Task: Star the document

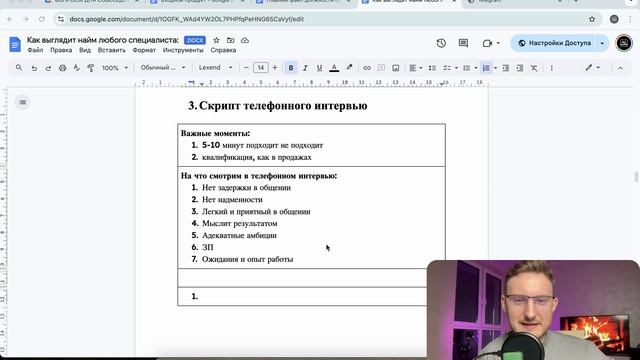Action: (216, 40)
